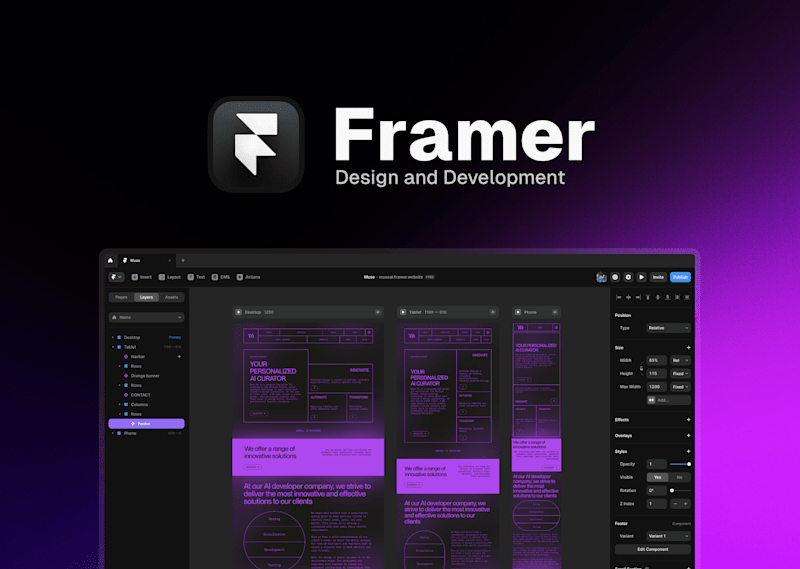Click the user avatar in top bar

click(x=602, y=277)
